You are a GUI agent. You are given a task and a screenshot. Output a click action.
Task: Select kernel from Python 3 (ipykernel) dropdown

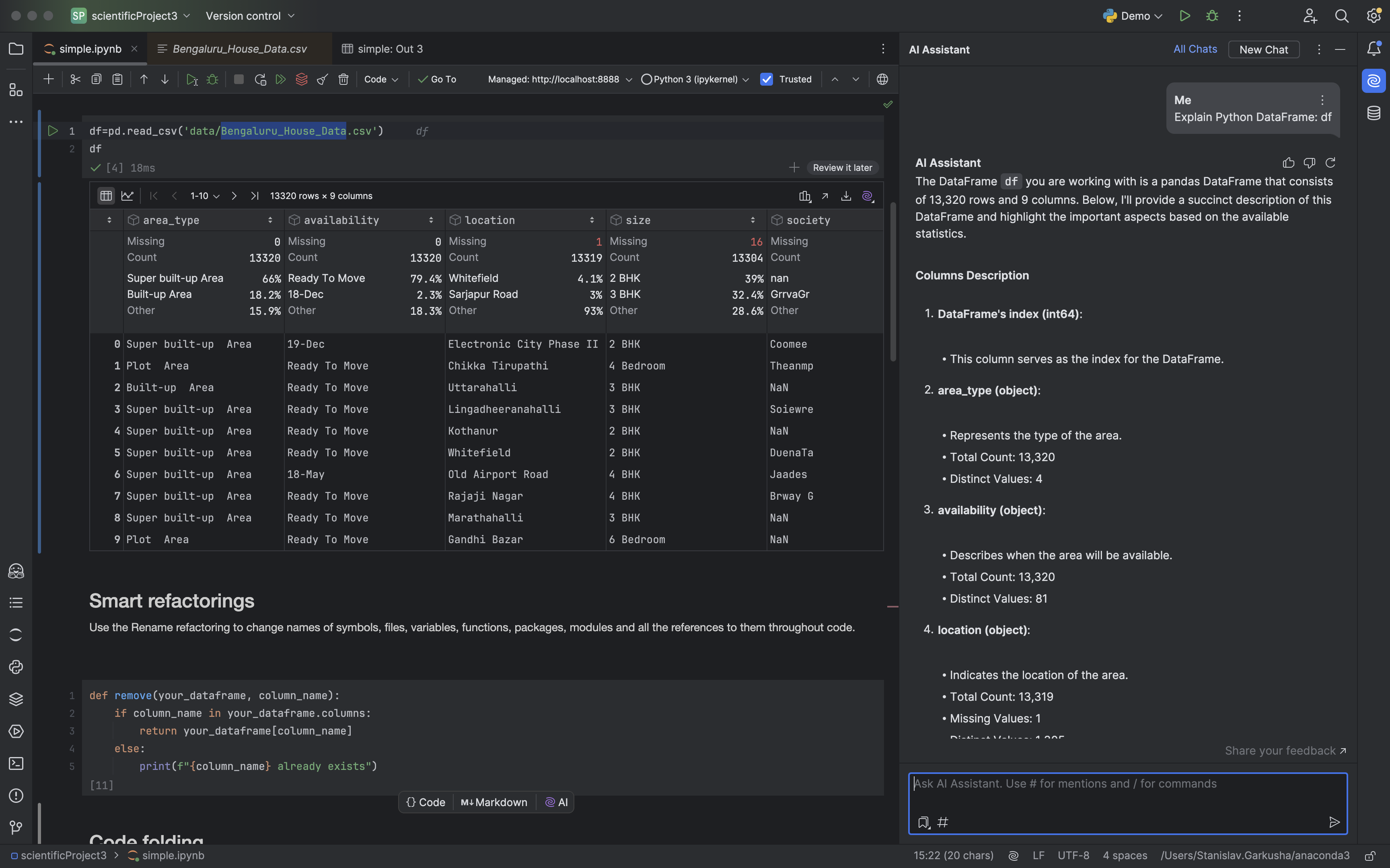tap(695, 79)
